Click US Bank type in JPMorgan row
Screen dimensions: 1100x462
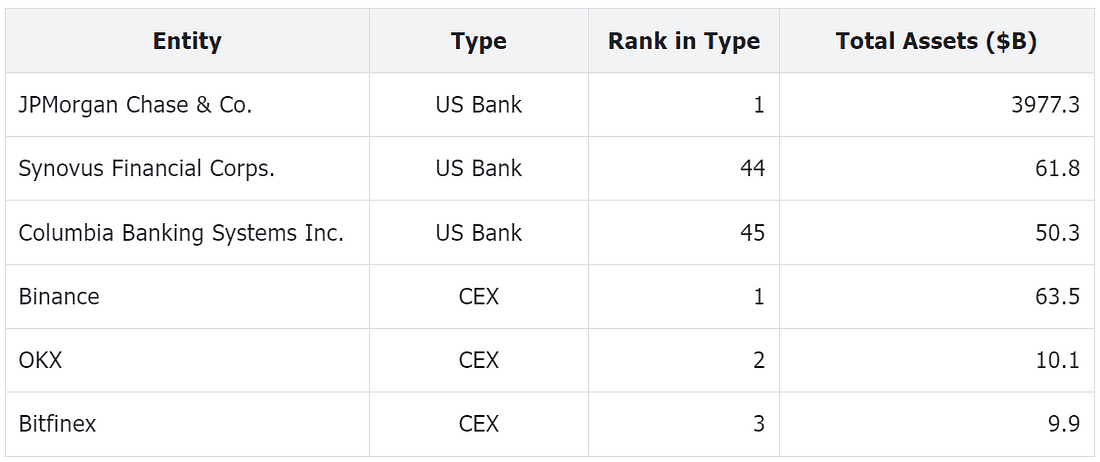pos(479,105)
